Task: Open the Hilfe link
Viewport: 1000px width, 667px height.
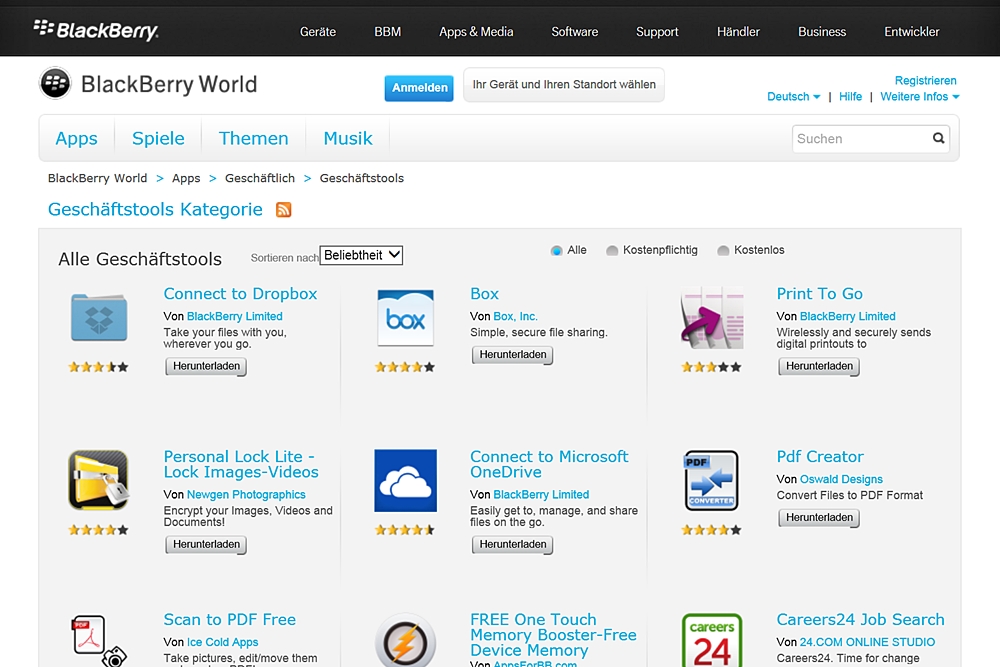Action: (x=850, y=96)
